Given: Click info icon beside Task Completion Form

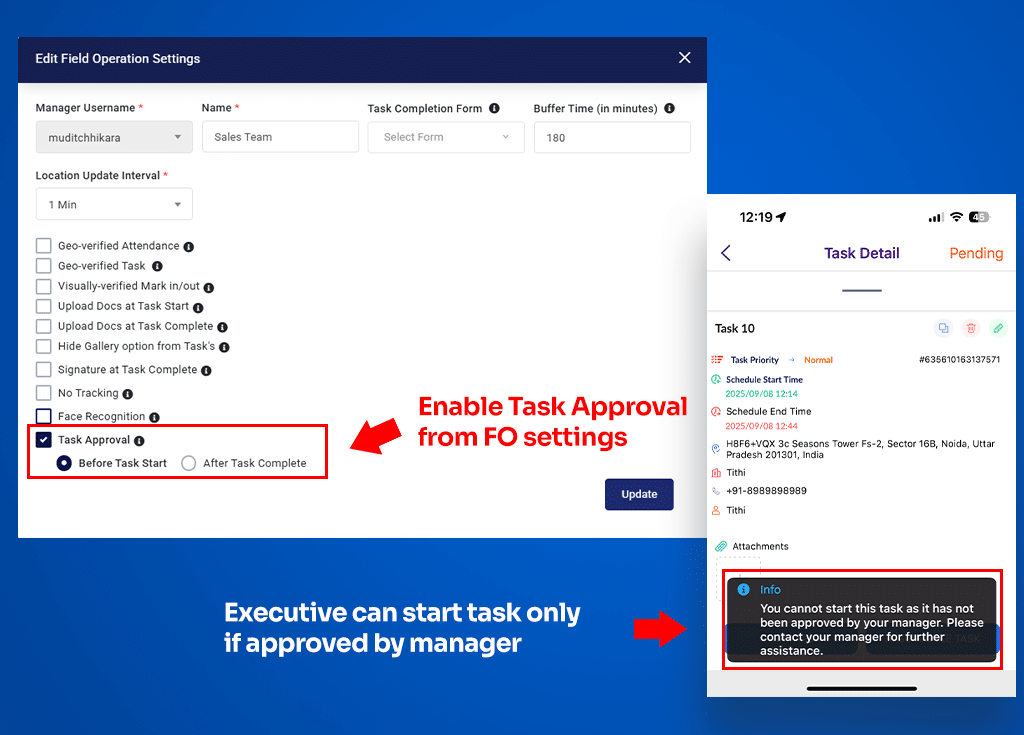Looking at the screenshot, I should pos(494,108).
